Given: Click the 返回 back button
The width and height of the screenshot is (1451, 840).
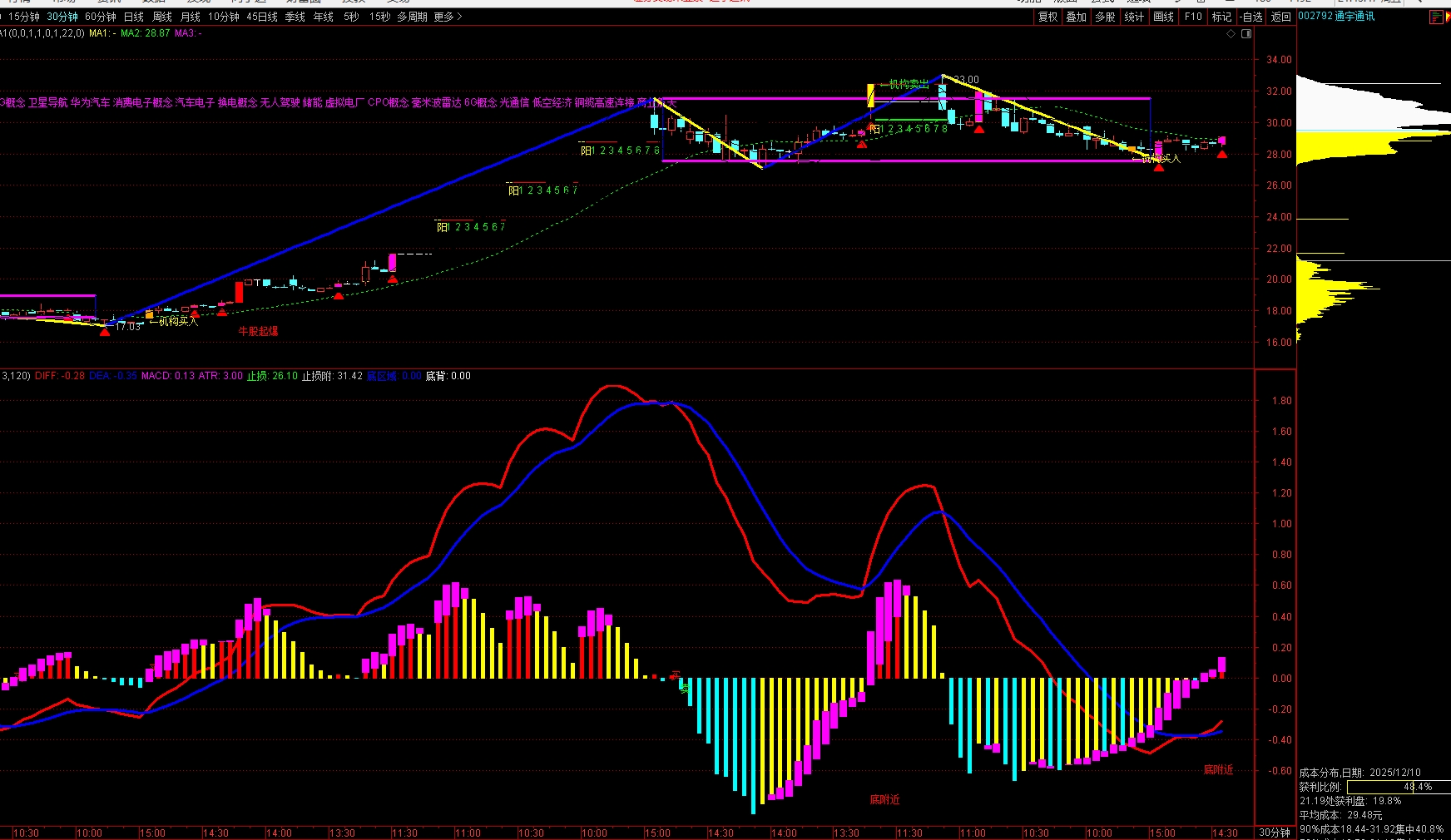Looking at the screenshot, I should 1281,17.
